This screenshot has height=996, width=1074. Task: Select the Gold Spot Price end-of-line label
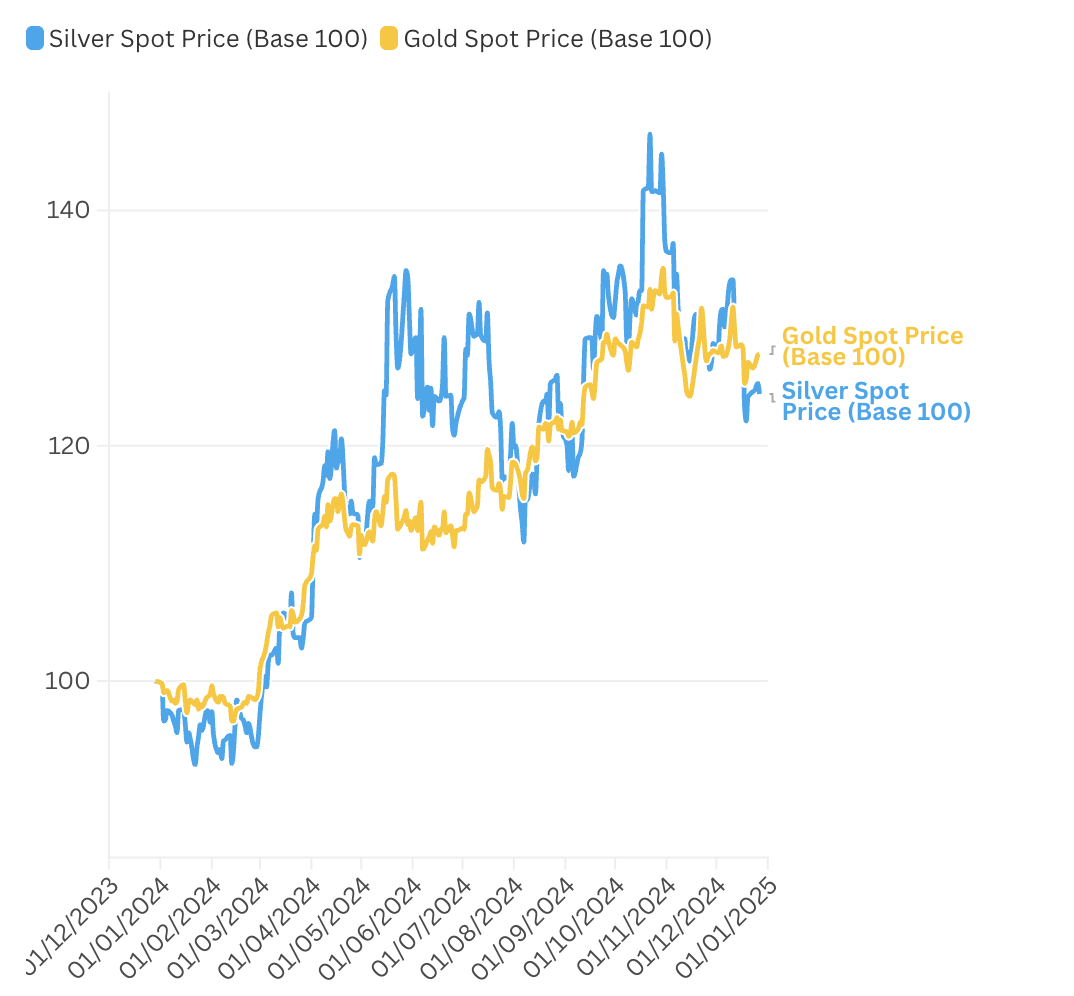point(873,346)
